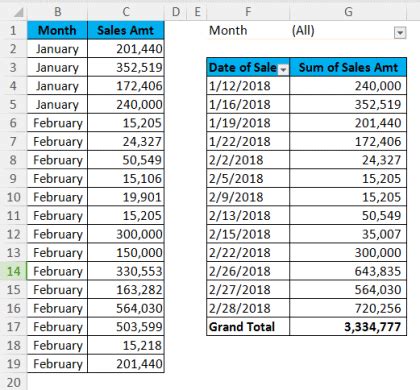Select the 15,106 cell
The image size is (420, 390).
[126, 179]
